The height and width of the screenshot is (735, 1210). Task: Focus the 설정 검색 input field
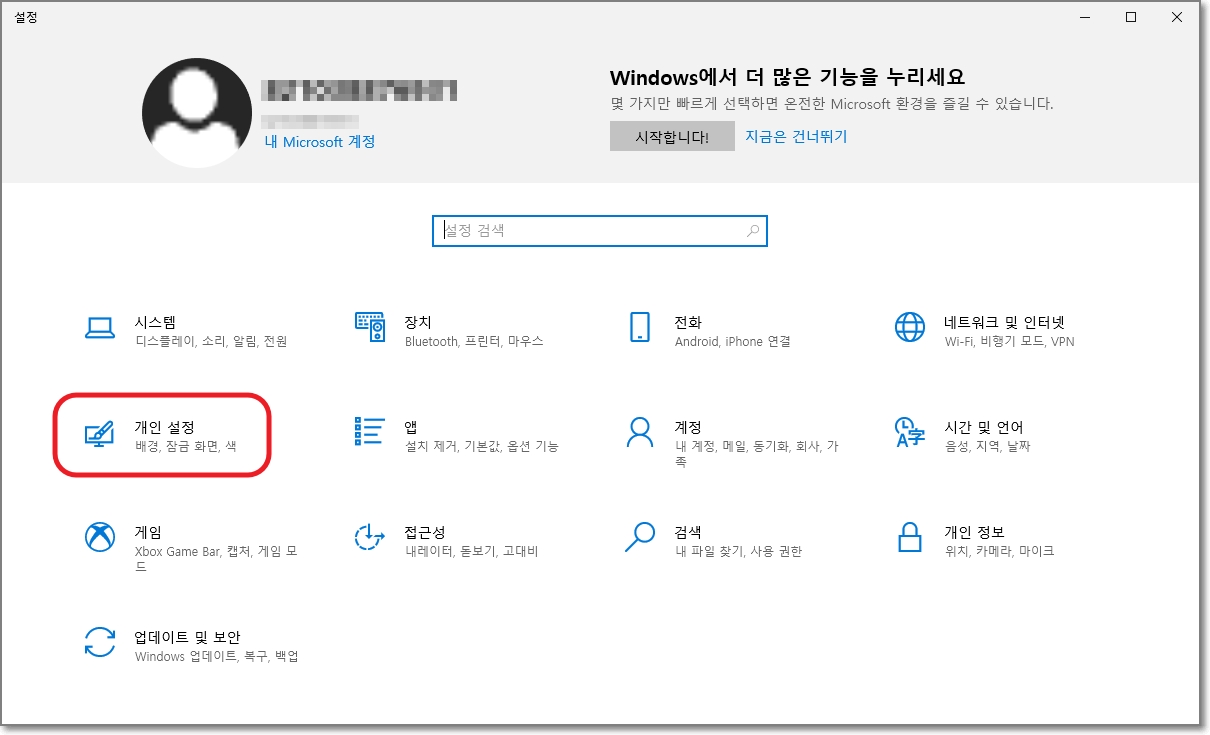pos(600,230)
